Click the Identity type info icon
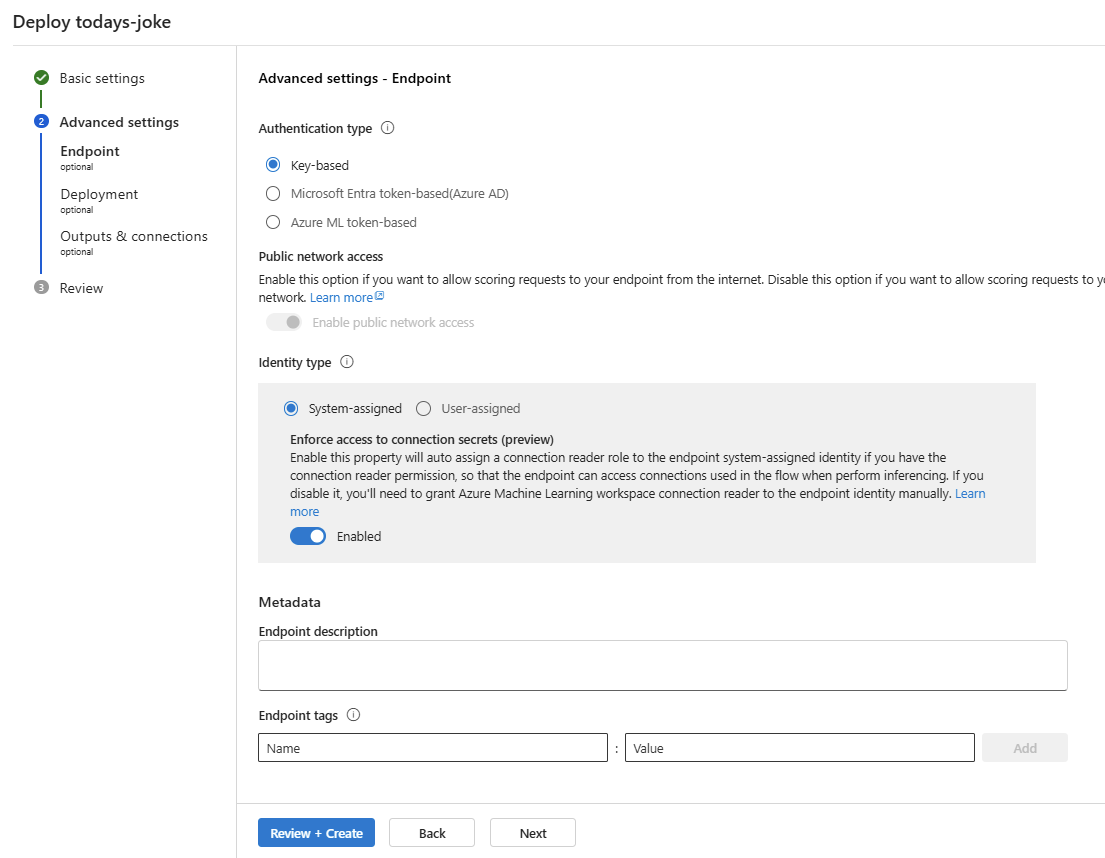The height and width of the screenshot is (858, 1105). [x=347, y=362]
